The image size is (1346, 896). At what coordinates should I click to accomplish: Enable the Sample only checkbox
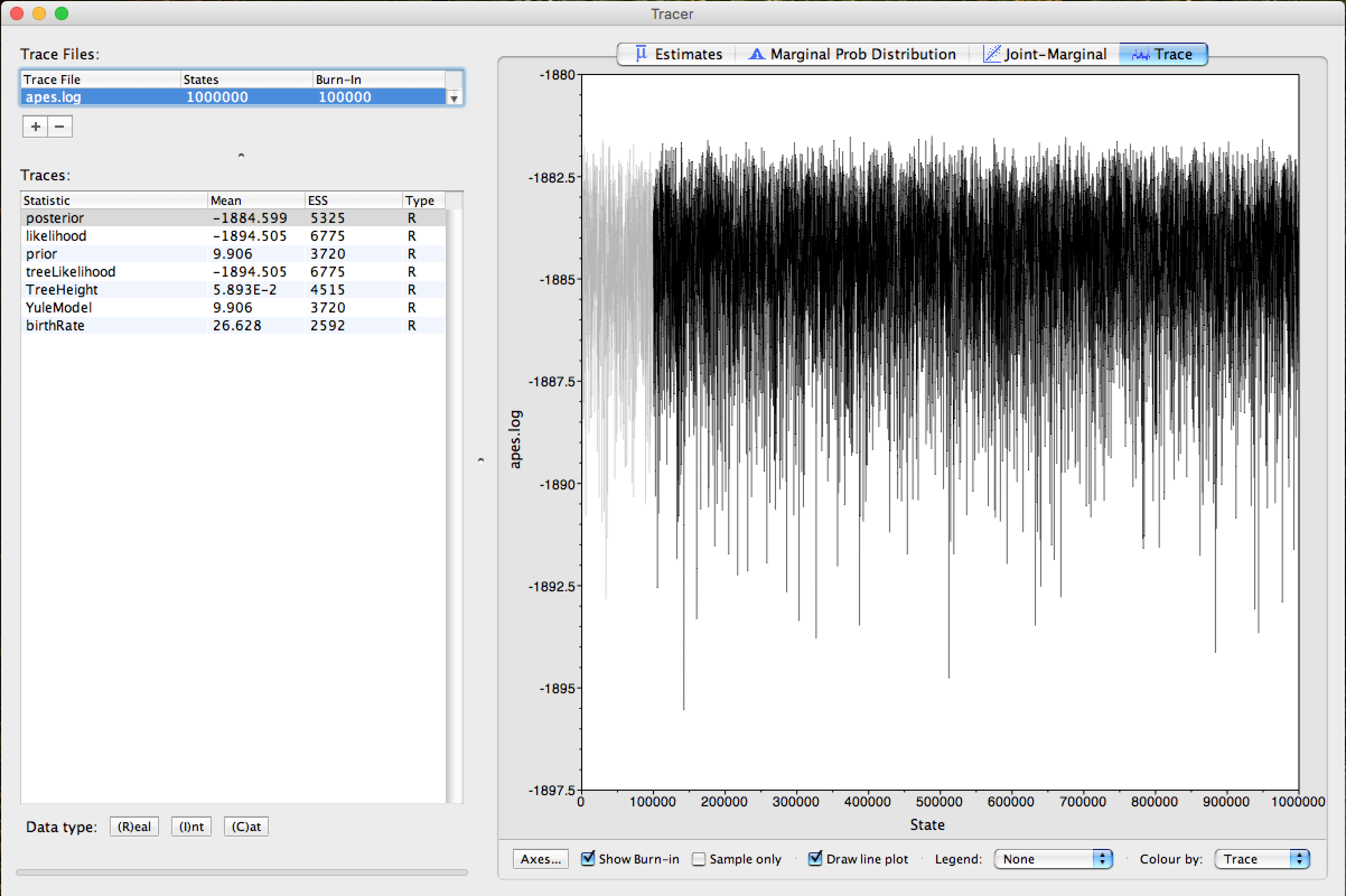coord(698,859)
